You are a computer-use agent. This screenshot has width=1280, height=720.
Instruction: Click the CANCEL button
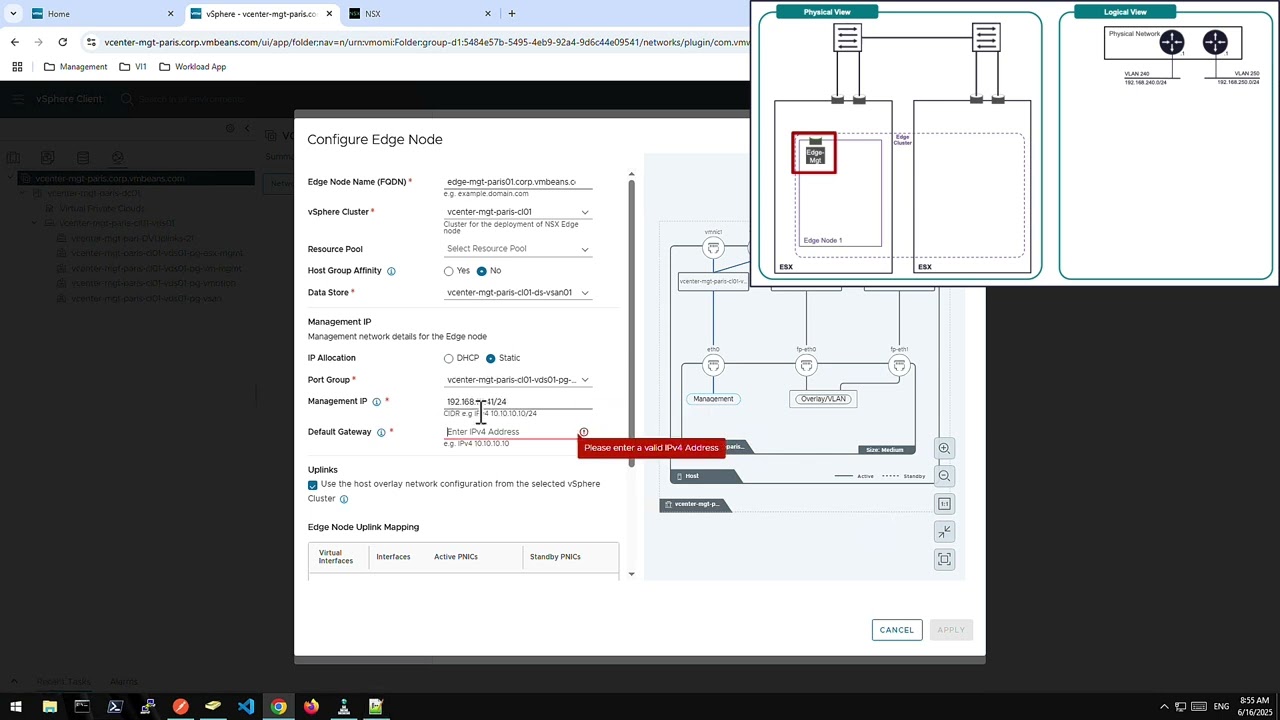click(x=896, y=630)
